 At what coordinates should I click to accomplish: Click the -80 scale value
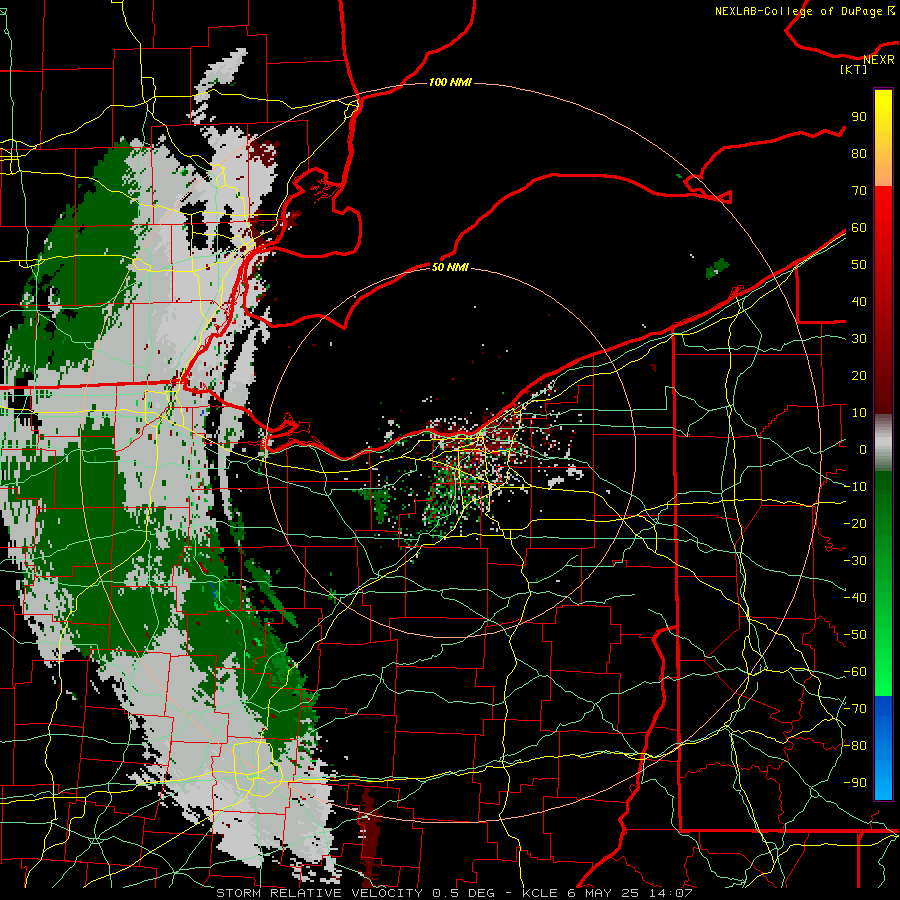pyautogui.click(x=855, y=746)
